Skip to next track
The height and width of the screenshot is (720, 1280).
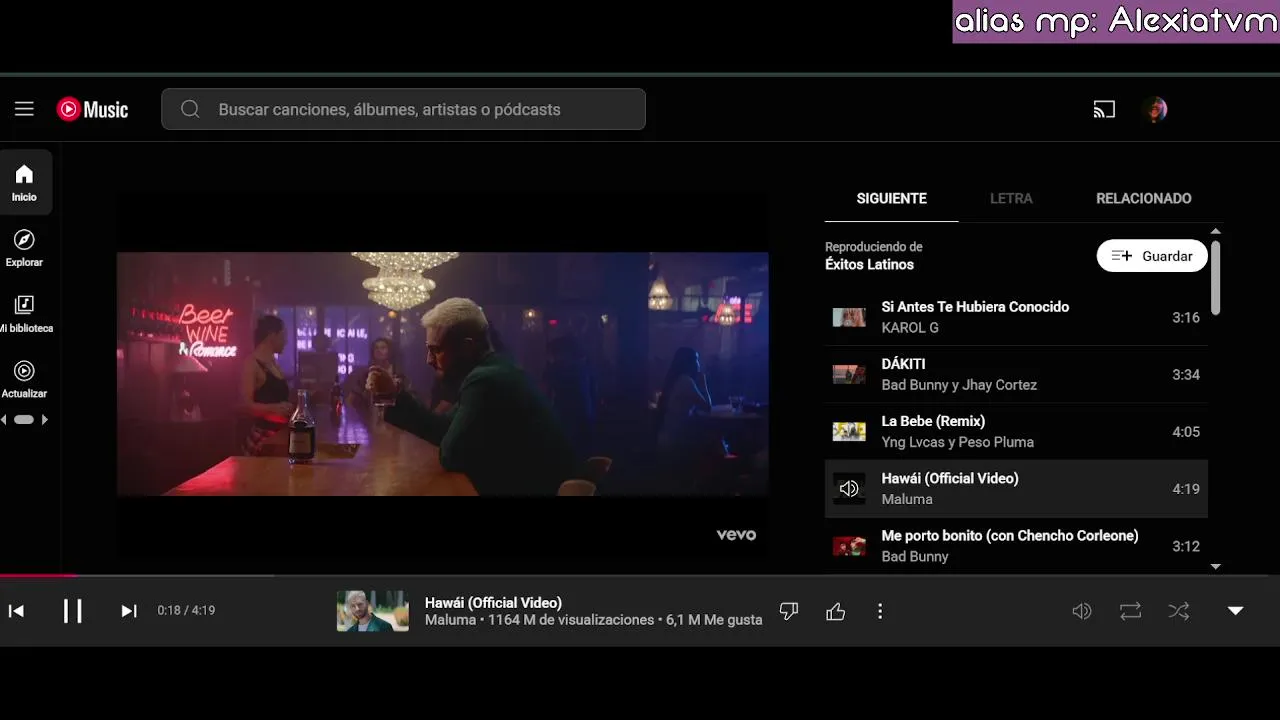(129, 611)
